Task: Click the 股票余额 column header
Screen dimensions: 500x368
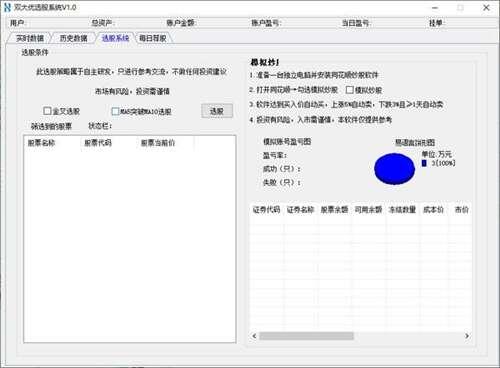Action: [x=334, y=210]
